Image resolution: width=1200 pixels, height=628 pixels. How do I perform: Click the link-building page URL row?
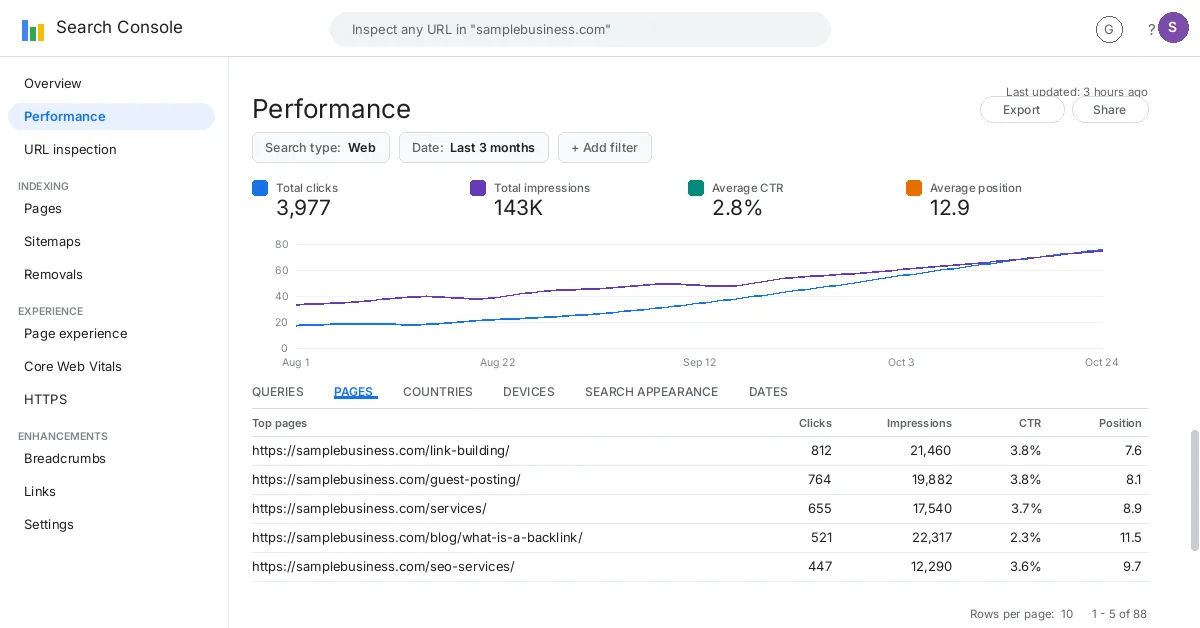(x=700, y=451)
